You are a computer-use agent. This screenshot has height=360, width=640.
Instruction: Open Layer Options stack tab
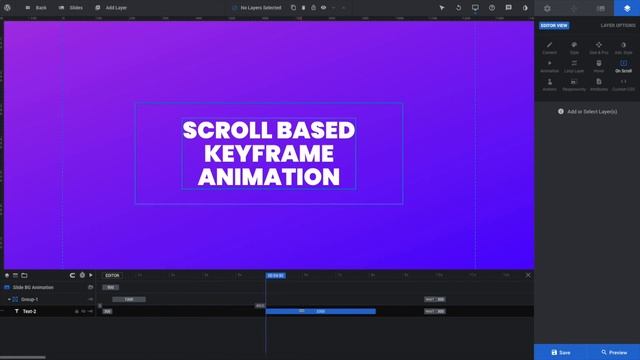pyautogui.click(x=627, y=8)
